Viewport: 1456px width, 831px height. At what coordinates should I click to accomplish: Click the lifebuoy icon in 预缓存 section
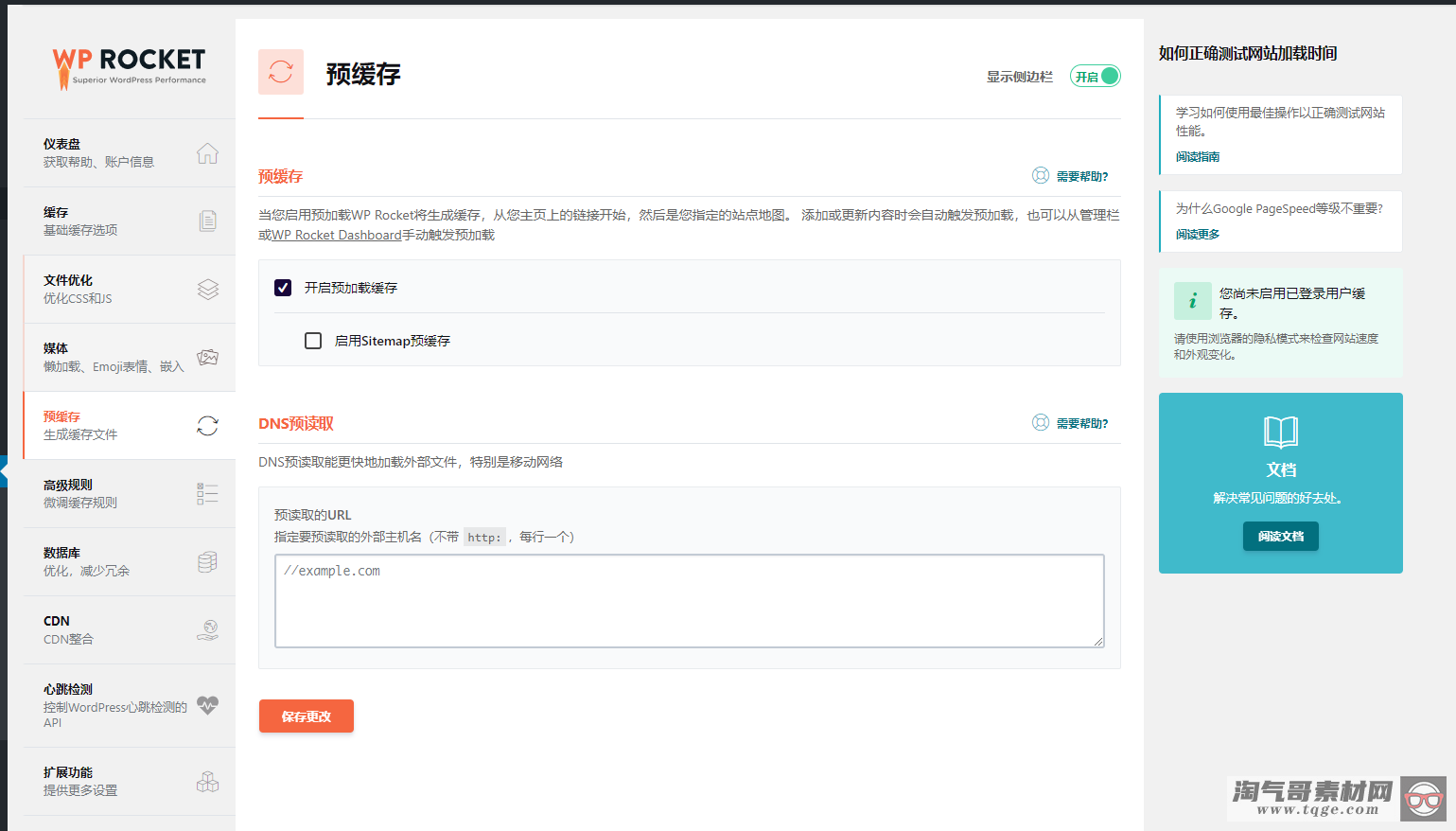point(1041,175)
